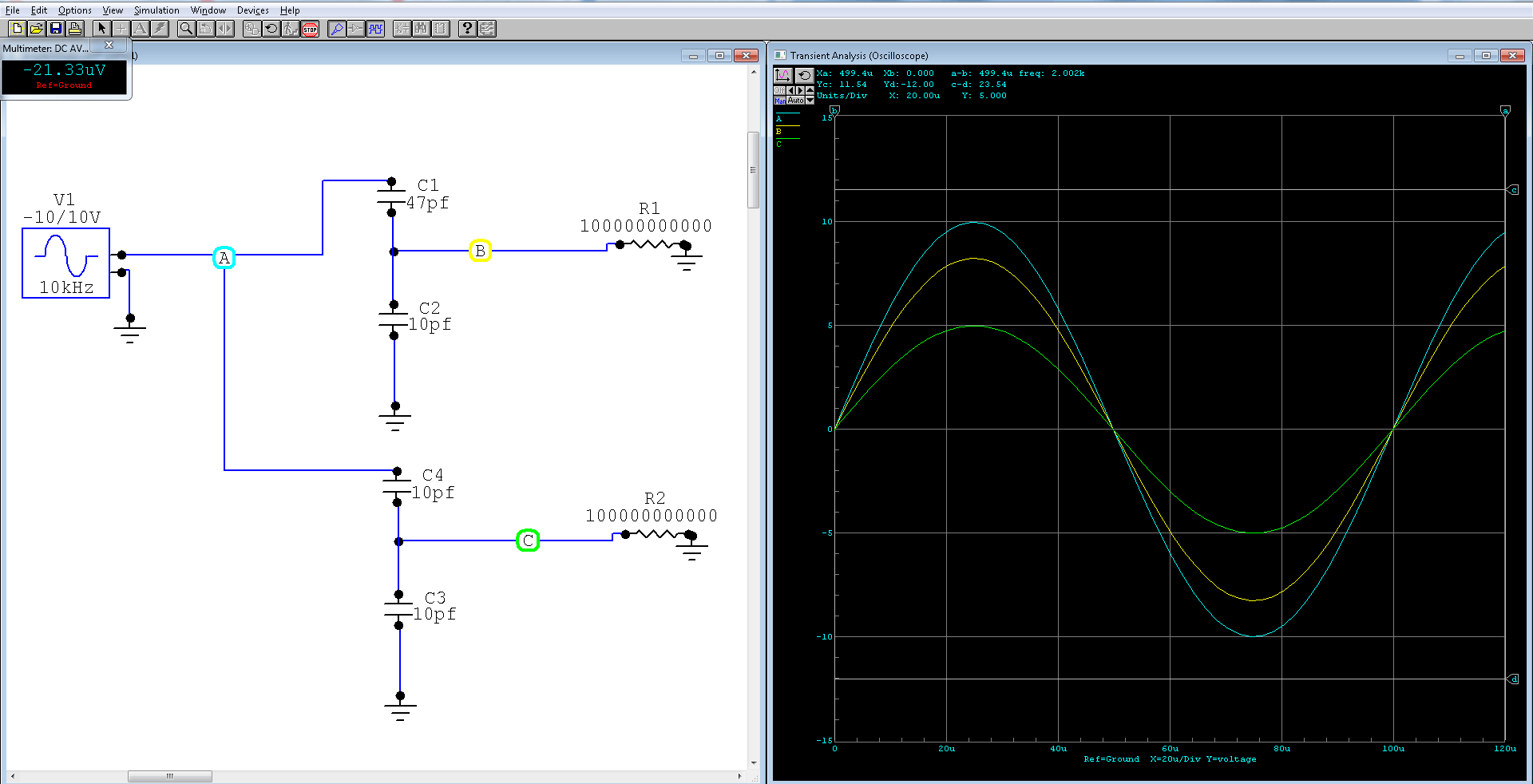Open the Simulation menu

[156, 10]
